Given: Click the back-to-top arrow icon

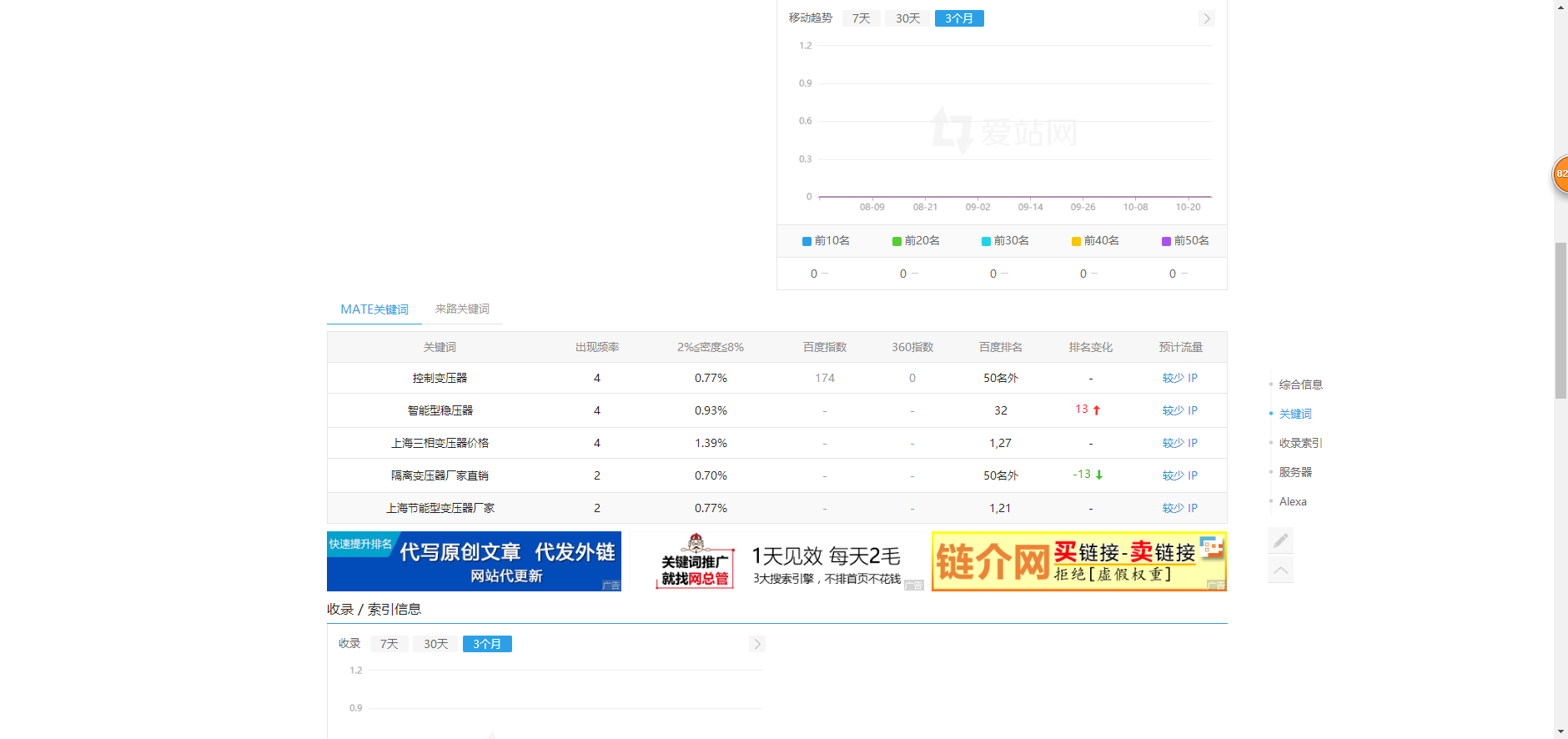Looking at the screenshot, I should pyautogui.click(x=1280, y=570).
